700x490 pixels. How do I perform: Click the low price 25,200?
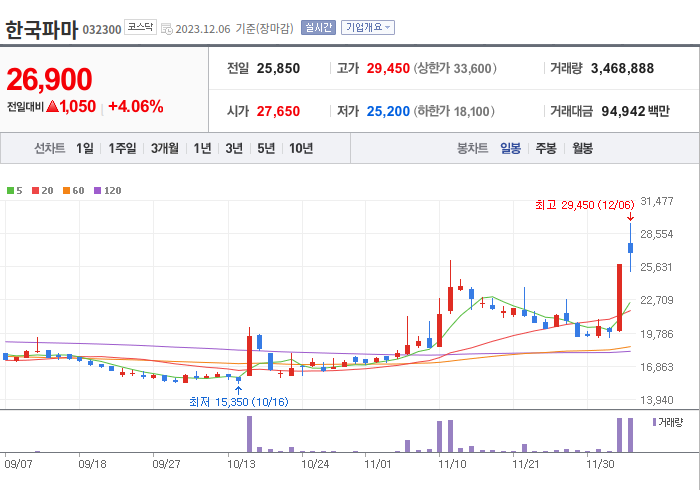(388, 111)
